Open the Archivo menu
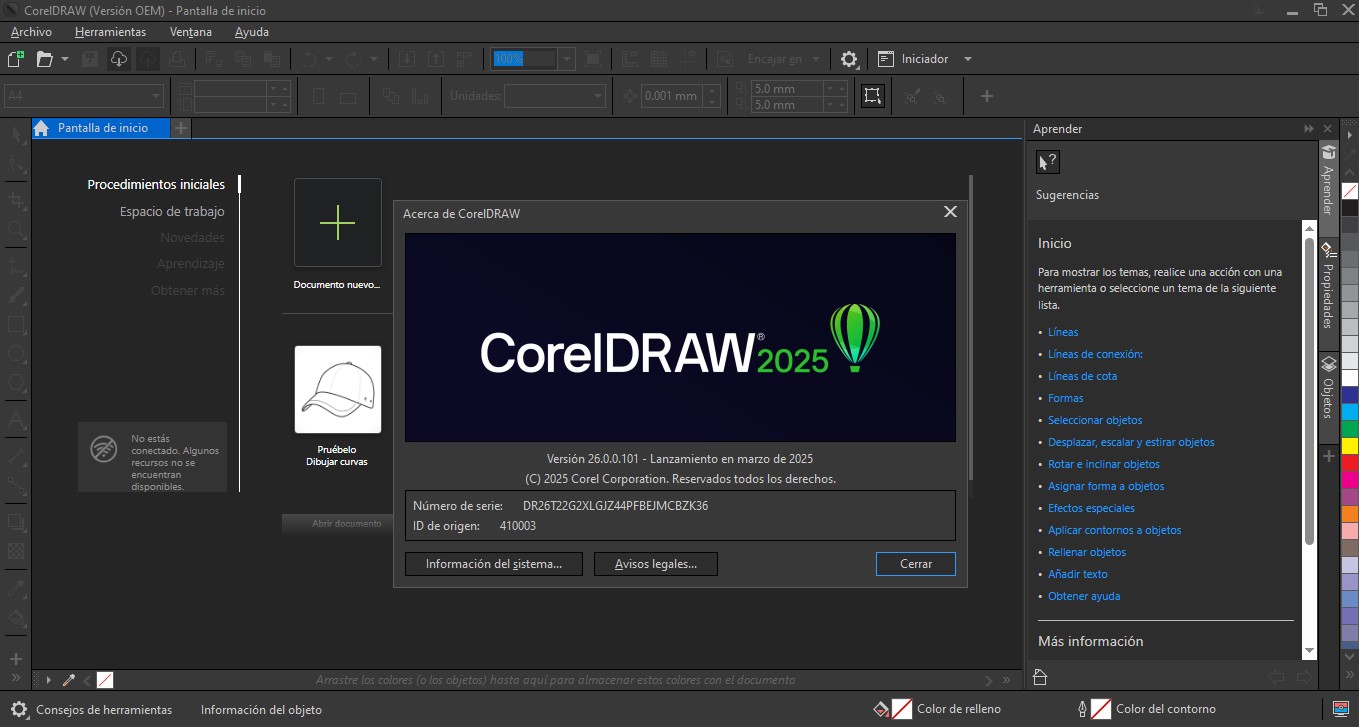This screenshot has width=1359, height=727. [x=30, y=31]
